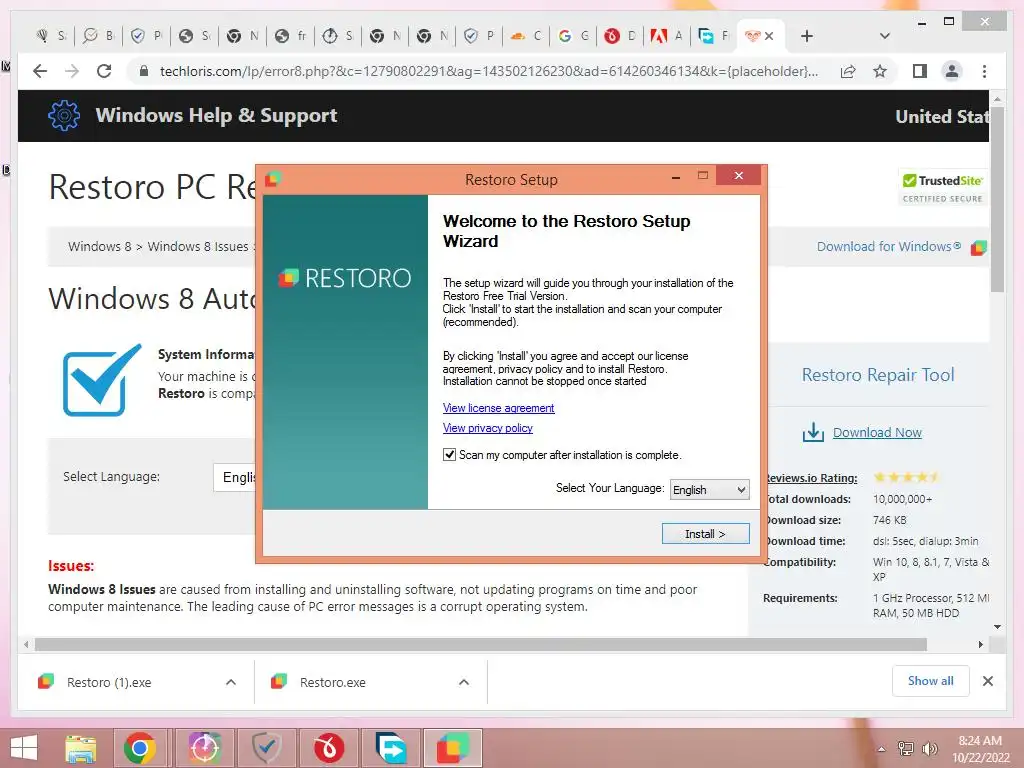
Task: Click the gear logo of Windows Help & Support
Action: coord(63,116)
